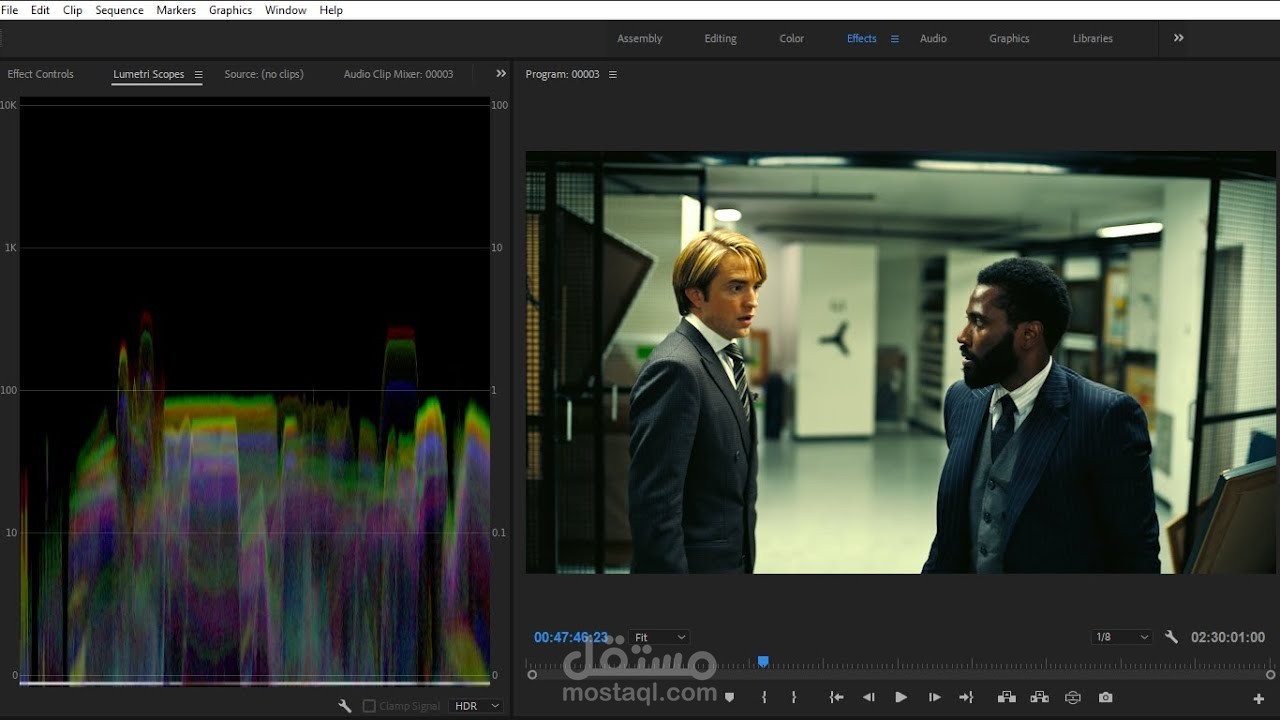Click the 02:30:01:00 duration timecode
Image resolution: width=1280 pixels, height=720 pixels.
point(1228,637)
